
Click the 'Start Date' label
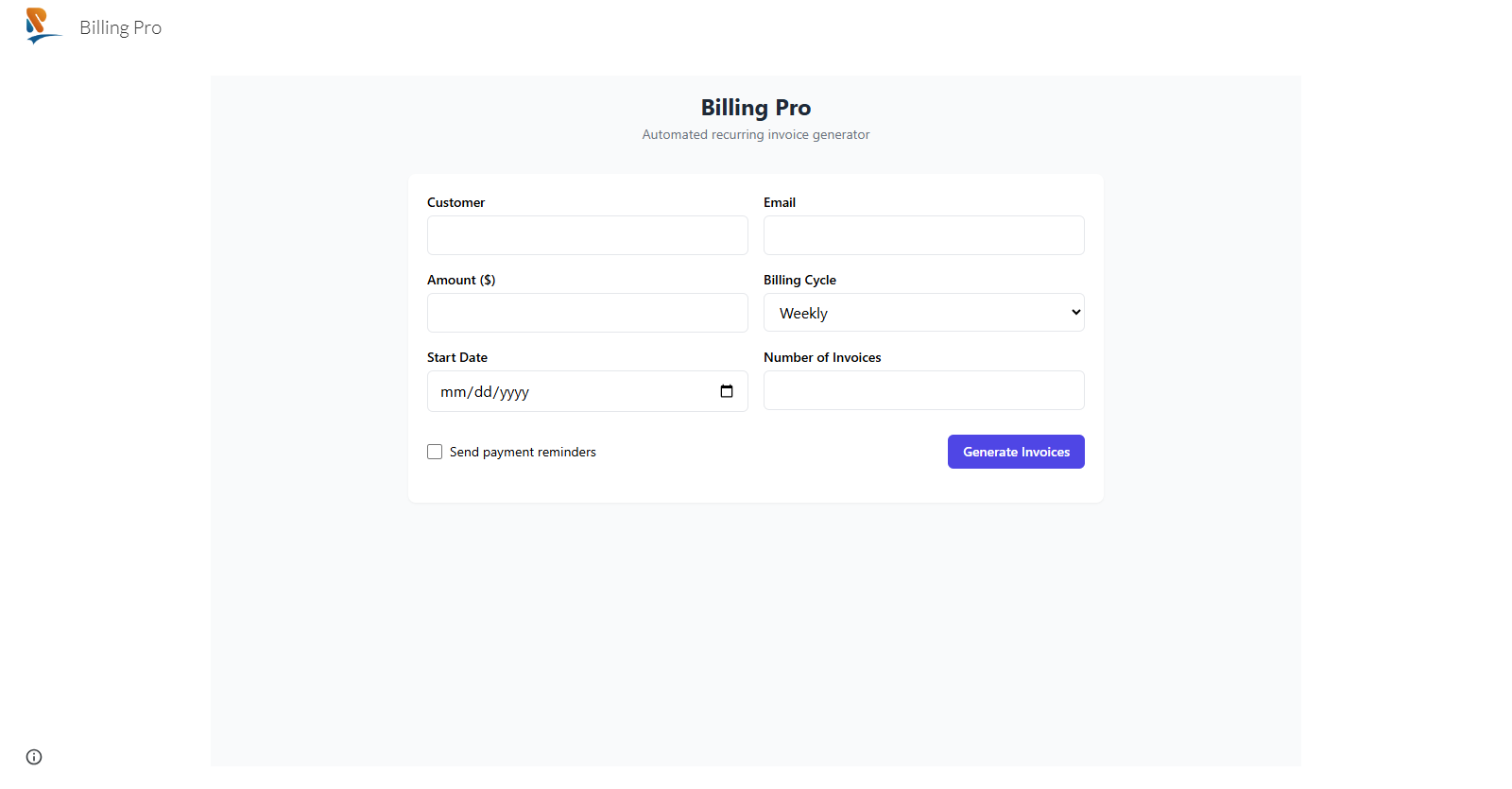pyautogui.click(x=457, y=357)
